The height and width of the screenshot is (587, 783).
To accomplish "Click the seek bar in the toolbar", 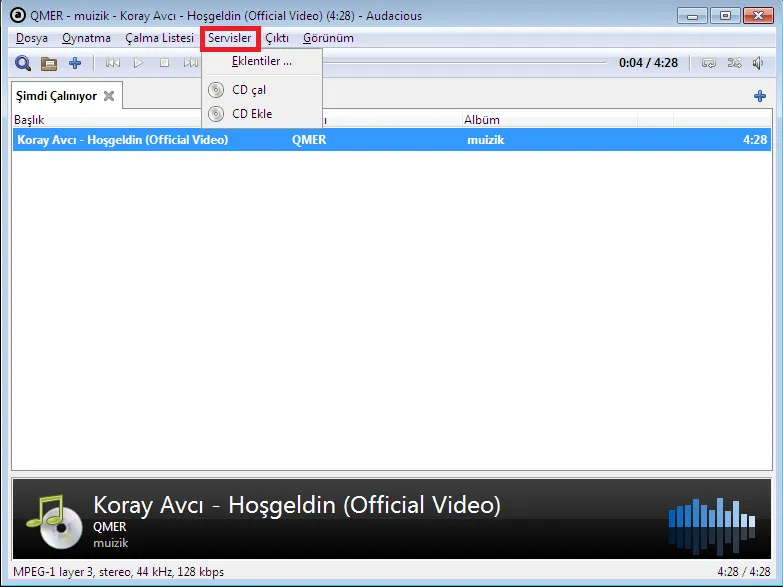I will coord(464,63).
